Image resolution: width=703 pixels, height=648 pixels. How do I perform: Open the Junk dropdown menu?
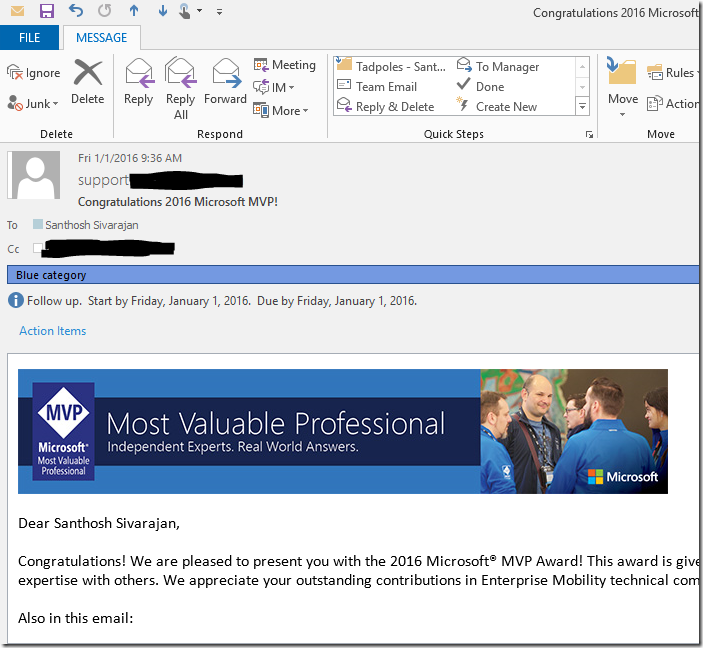(33, 104)
